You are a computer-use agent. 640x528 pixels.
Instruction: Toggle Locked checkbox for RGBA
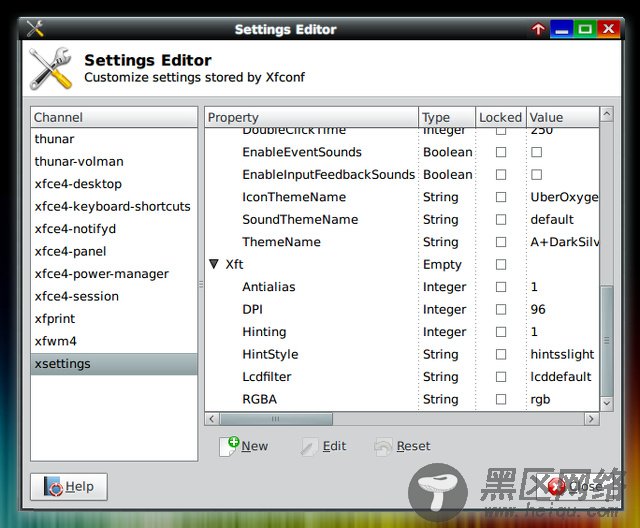pyautogui.click(x=501, y=399)
